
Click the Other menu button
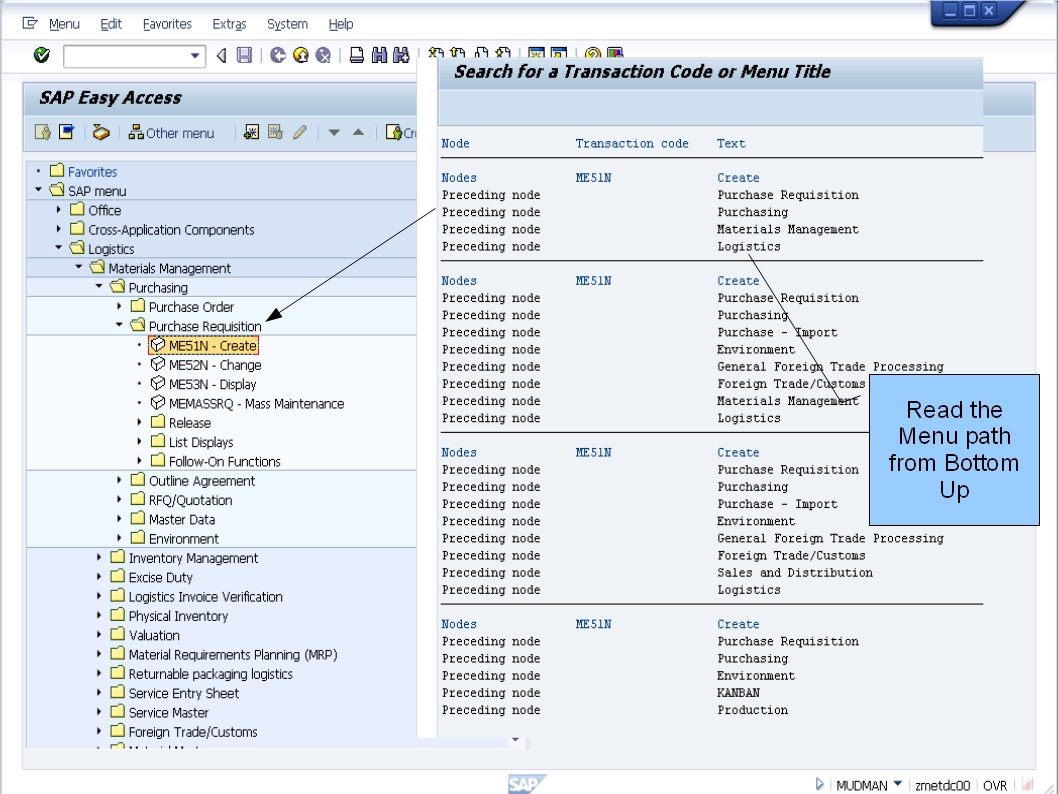click(171, 133)
